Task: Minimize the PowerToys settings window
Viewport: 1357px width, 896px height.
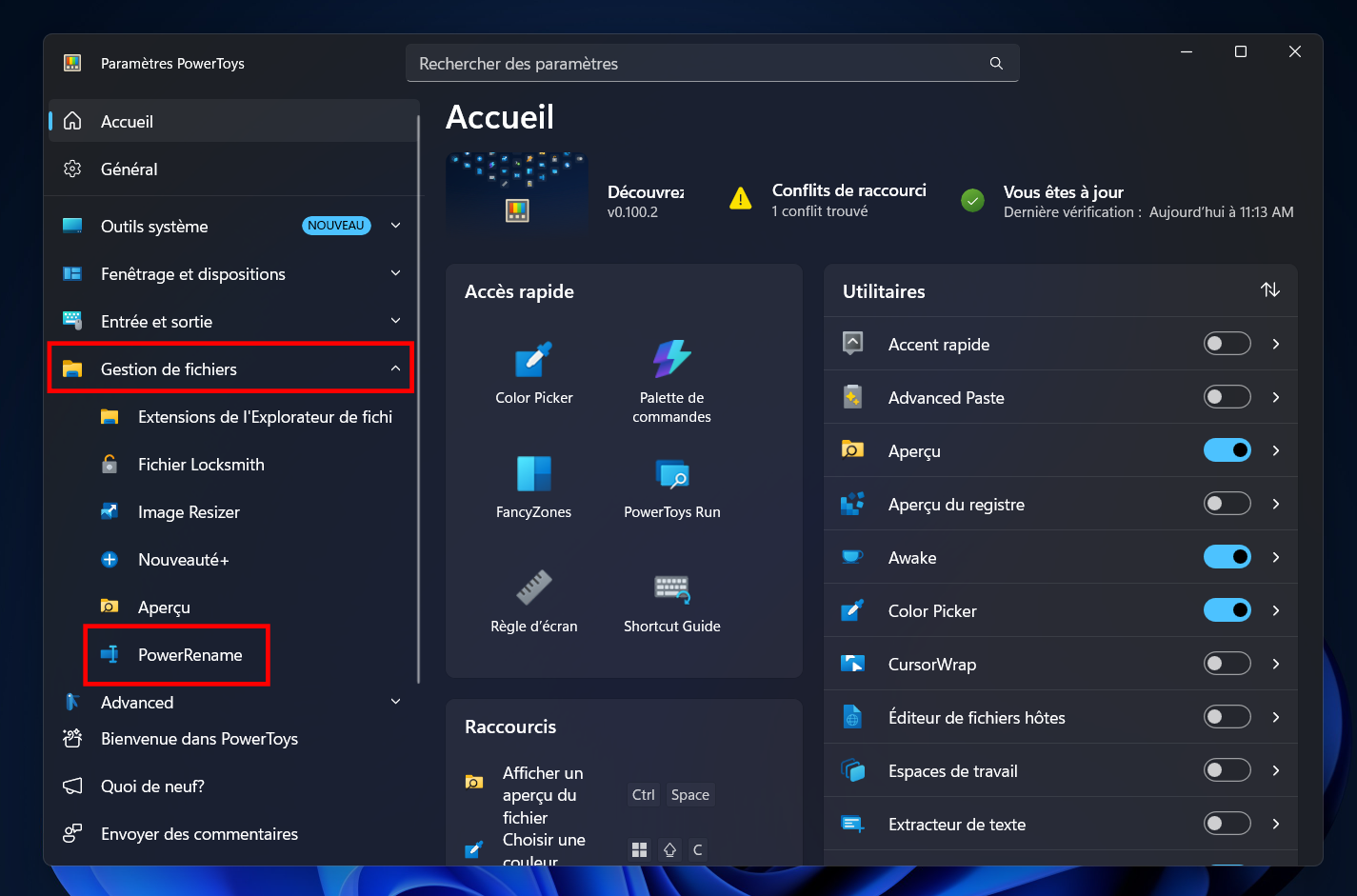Action: point(1187,51)
